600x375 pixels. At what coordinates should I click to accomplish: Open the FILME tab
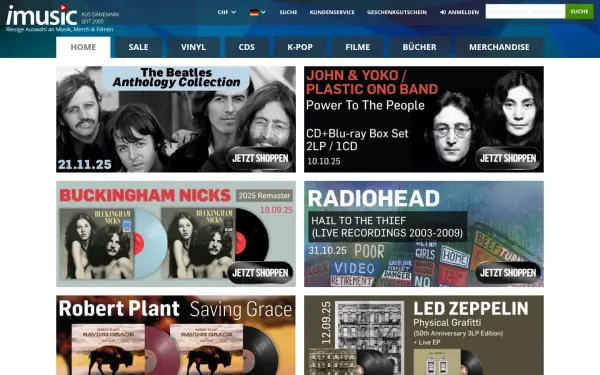point(357,47)
